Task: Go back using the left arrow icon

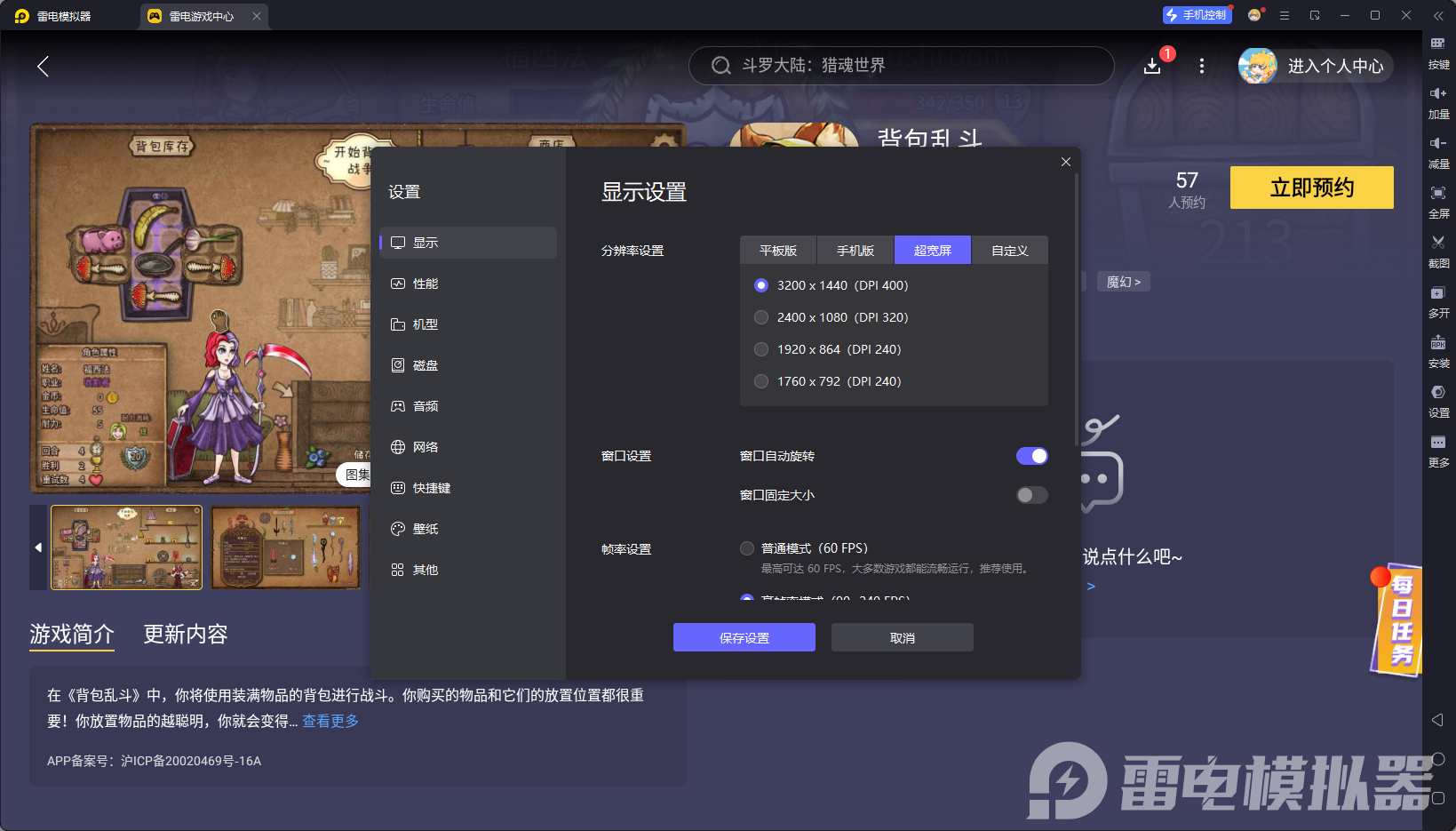Action: pos(43,66)
